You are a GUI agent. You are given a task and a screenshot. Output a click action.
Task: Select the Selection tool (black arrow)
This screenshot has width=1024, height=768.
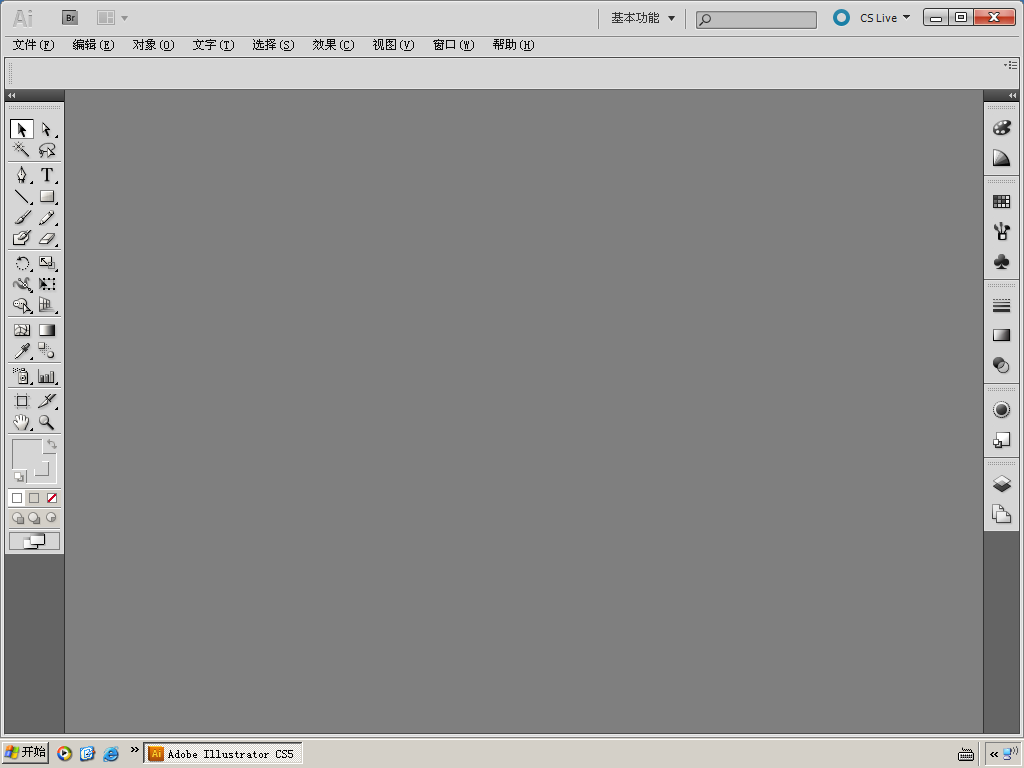[x=22, y=129]
